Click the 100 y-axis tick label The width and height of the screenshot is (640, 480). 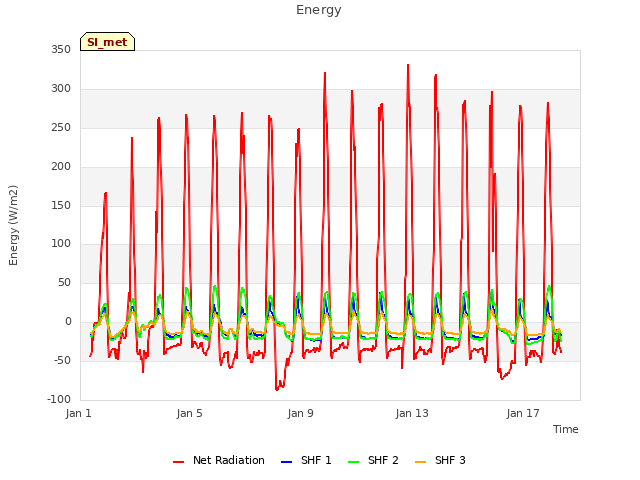(x=61, y=244)
